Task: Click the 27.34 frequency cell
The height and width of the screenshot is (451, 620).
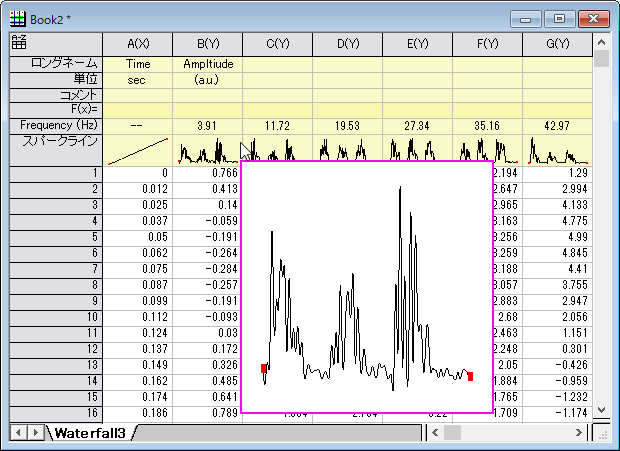Action: pyautogui.click(x=418, y=126)
